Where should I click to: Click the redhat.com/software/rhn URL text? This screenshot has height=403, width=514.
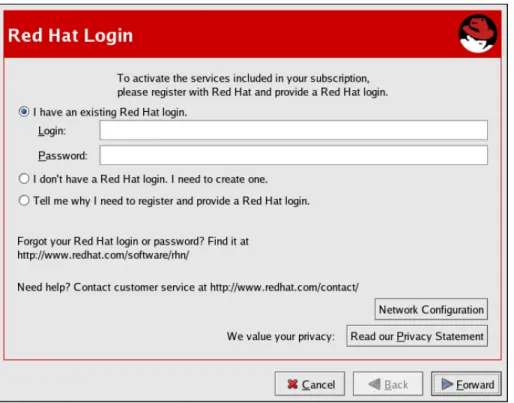[x=103, y=255]
